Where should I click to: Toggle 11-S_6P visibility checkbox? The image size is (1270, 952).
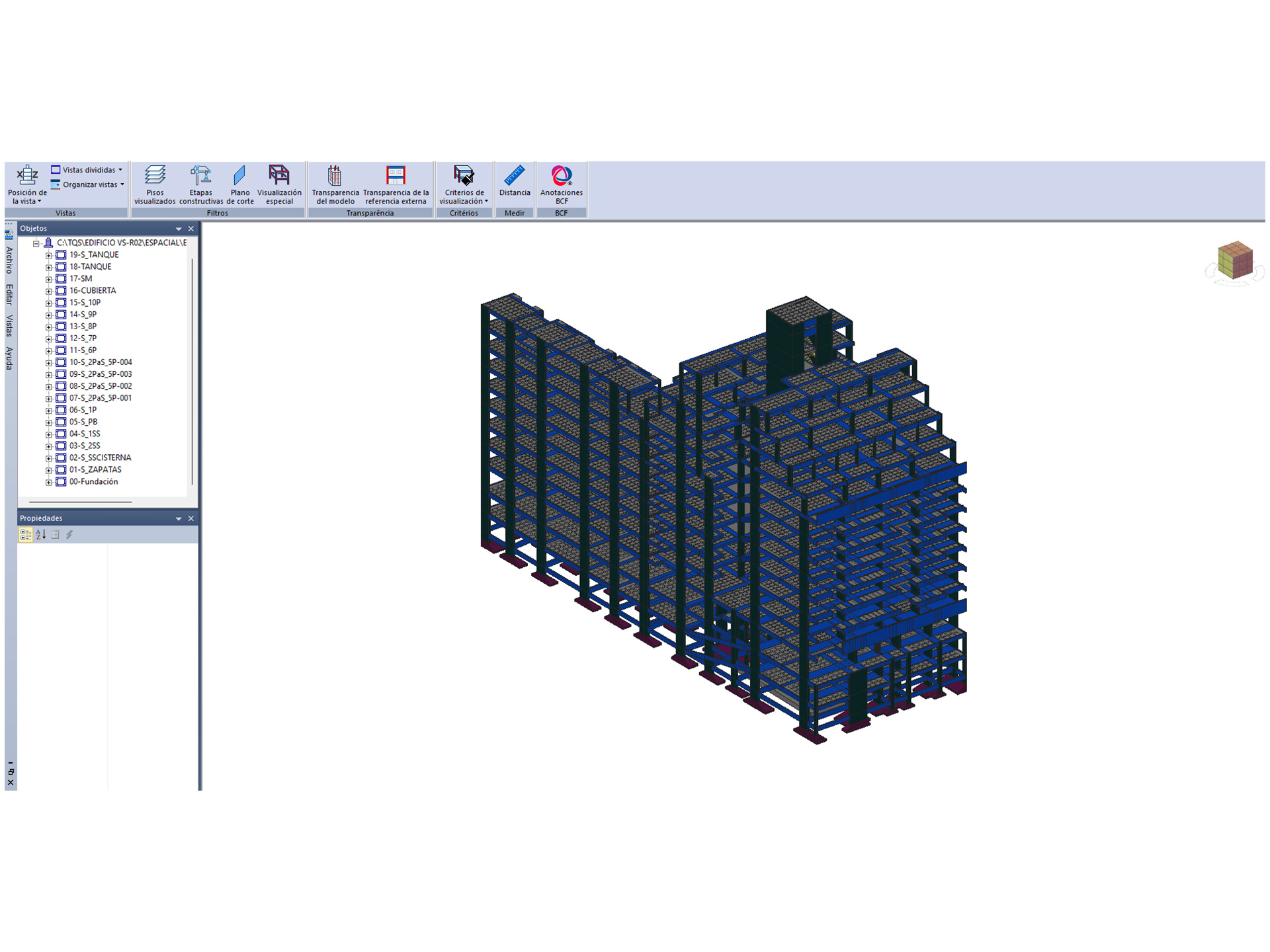[x=61, y=350]
